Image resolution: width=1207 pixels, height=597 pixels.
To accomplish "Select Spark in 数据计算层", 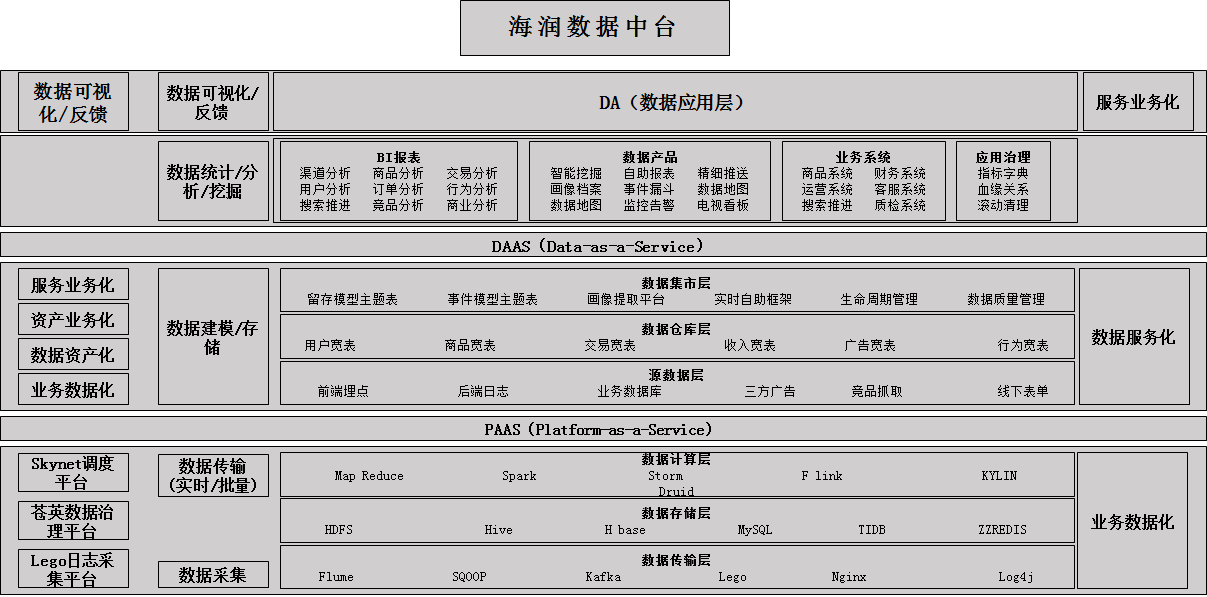I will click(519, 476).
